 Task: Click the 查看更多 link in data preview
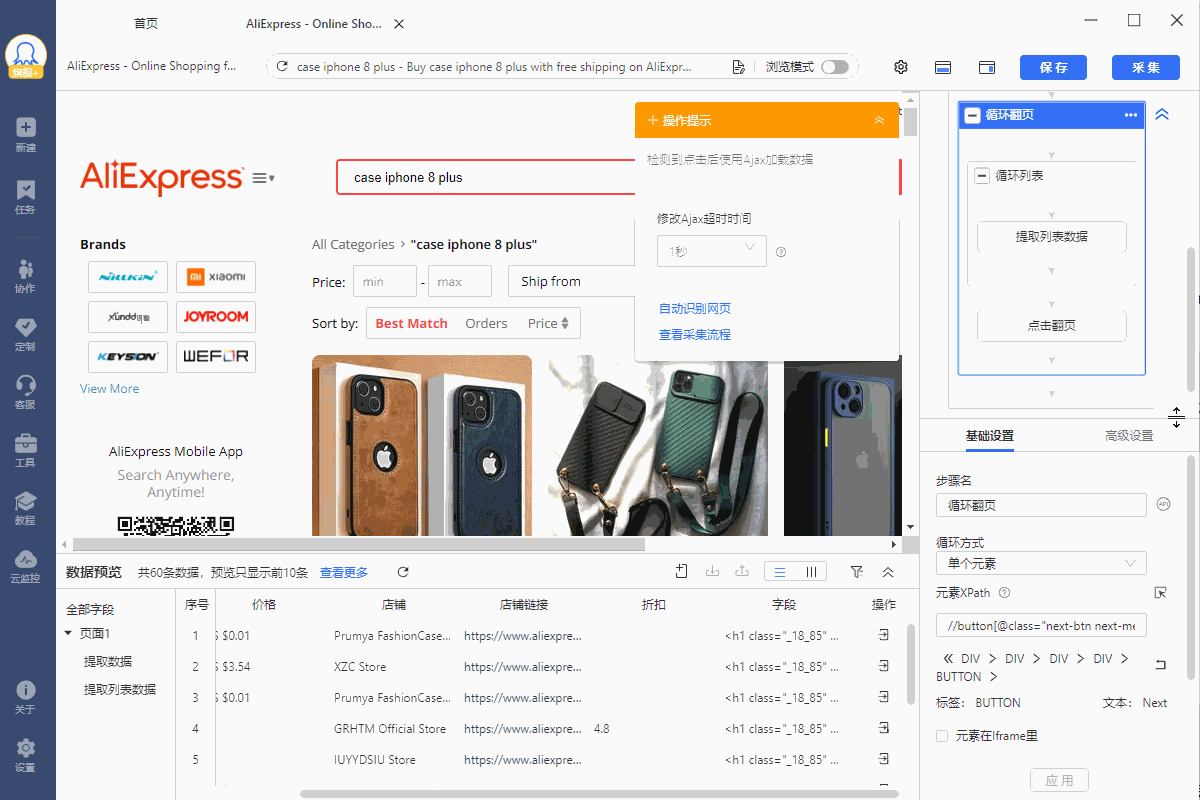(x=344, y=572)
